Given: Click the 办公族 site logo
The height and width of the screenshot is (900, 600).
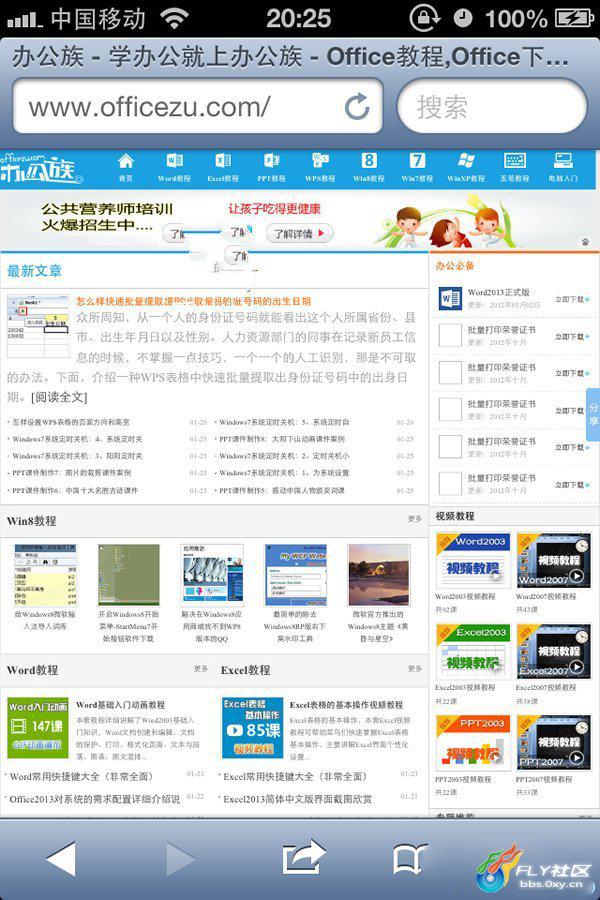Looking at the screenshot, I should tap(40, 169).
